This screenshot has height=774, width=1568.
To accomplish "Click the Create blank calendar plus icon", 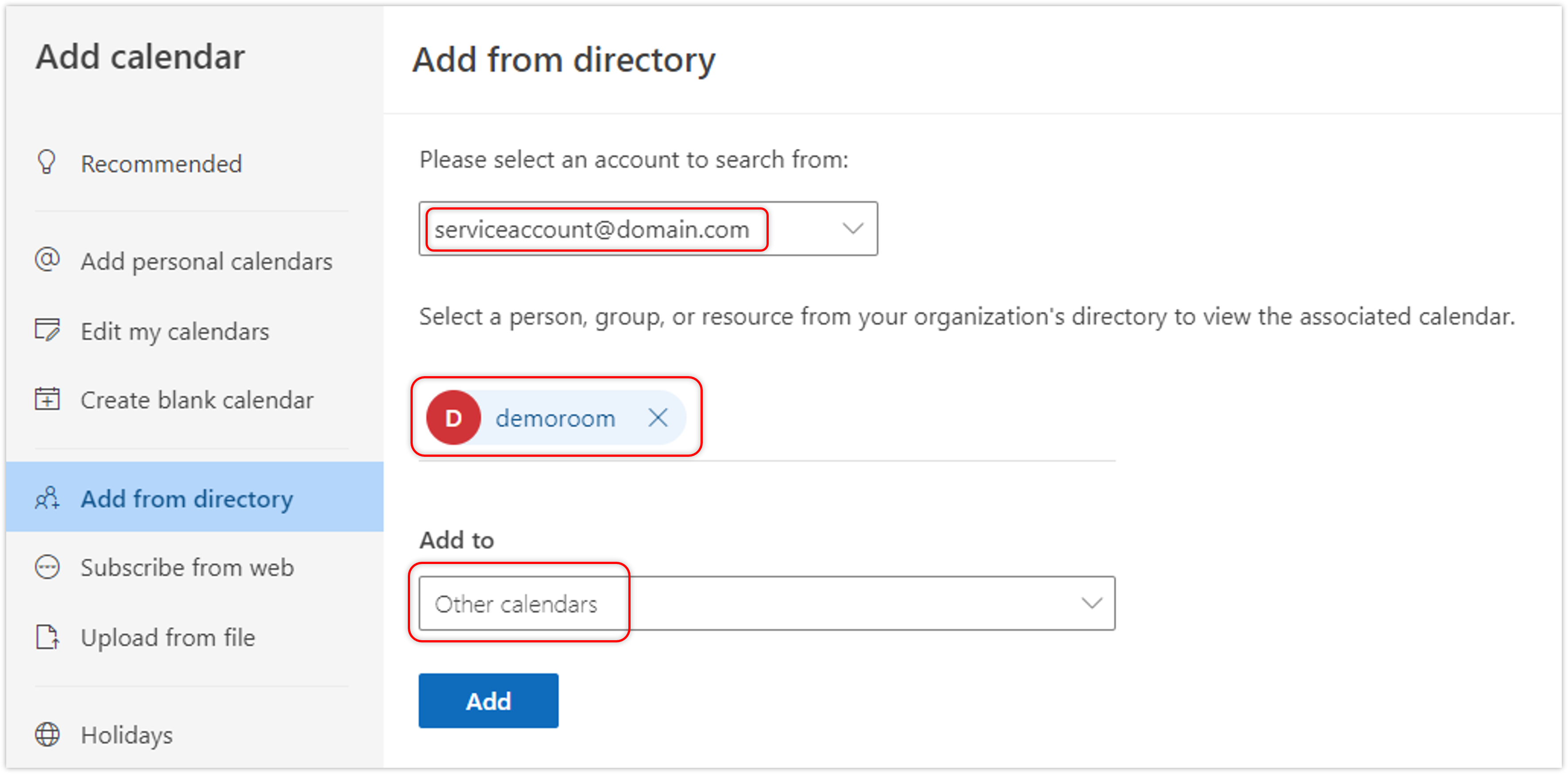I will pyautogui.click(x=47, y=399).
